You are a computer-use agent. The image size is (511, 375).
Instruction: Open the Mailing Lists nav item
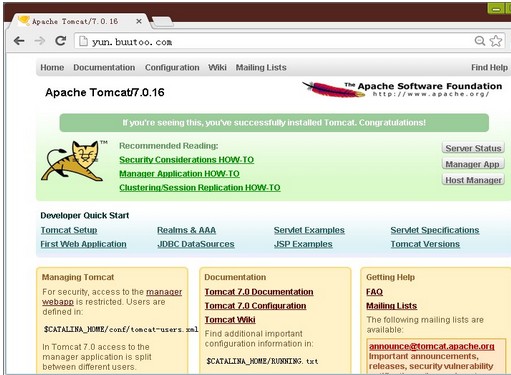tap(261, 67)
